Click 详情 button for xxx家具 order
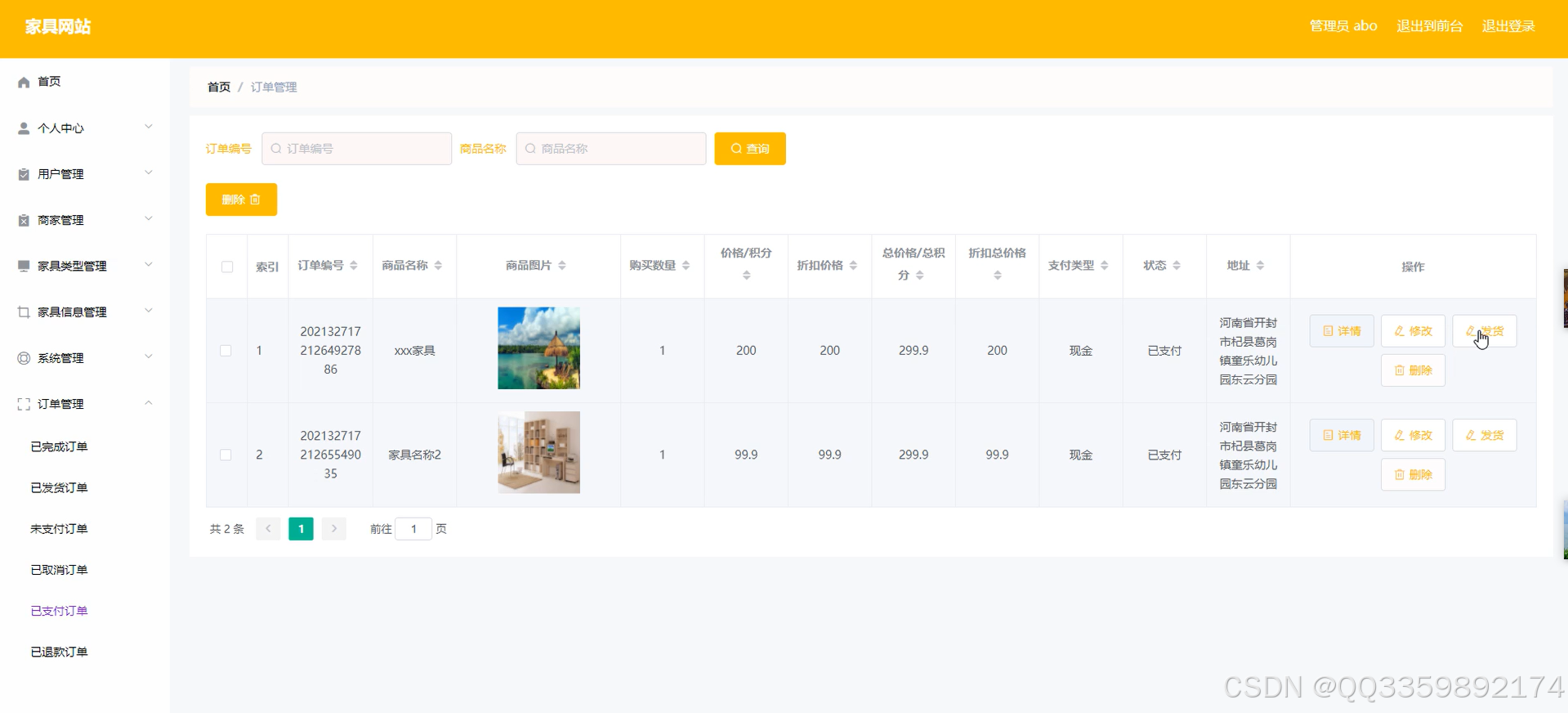1568x713 pixels. (1342, 331)
